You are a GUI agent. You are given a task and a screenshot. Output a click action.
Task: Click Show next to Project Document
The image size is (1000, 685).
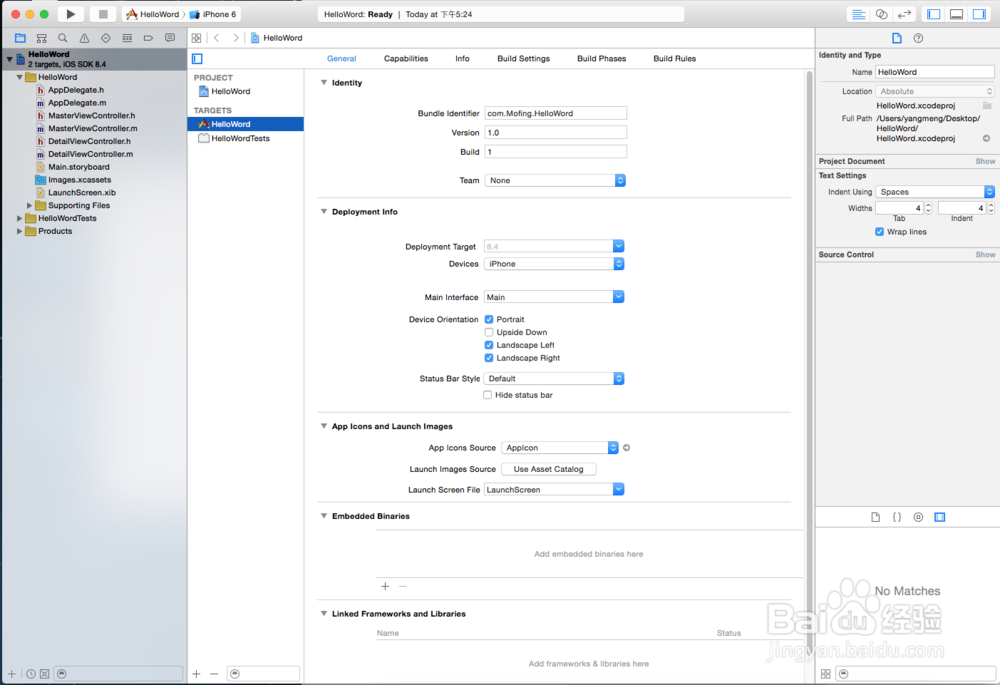click(985, 161)
